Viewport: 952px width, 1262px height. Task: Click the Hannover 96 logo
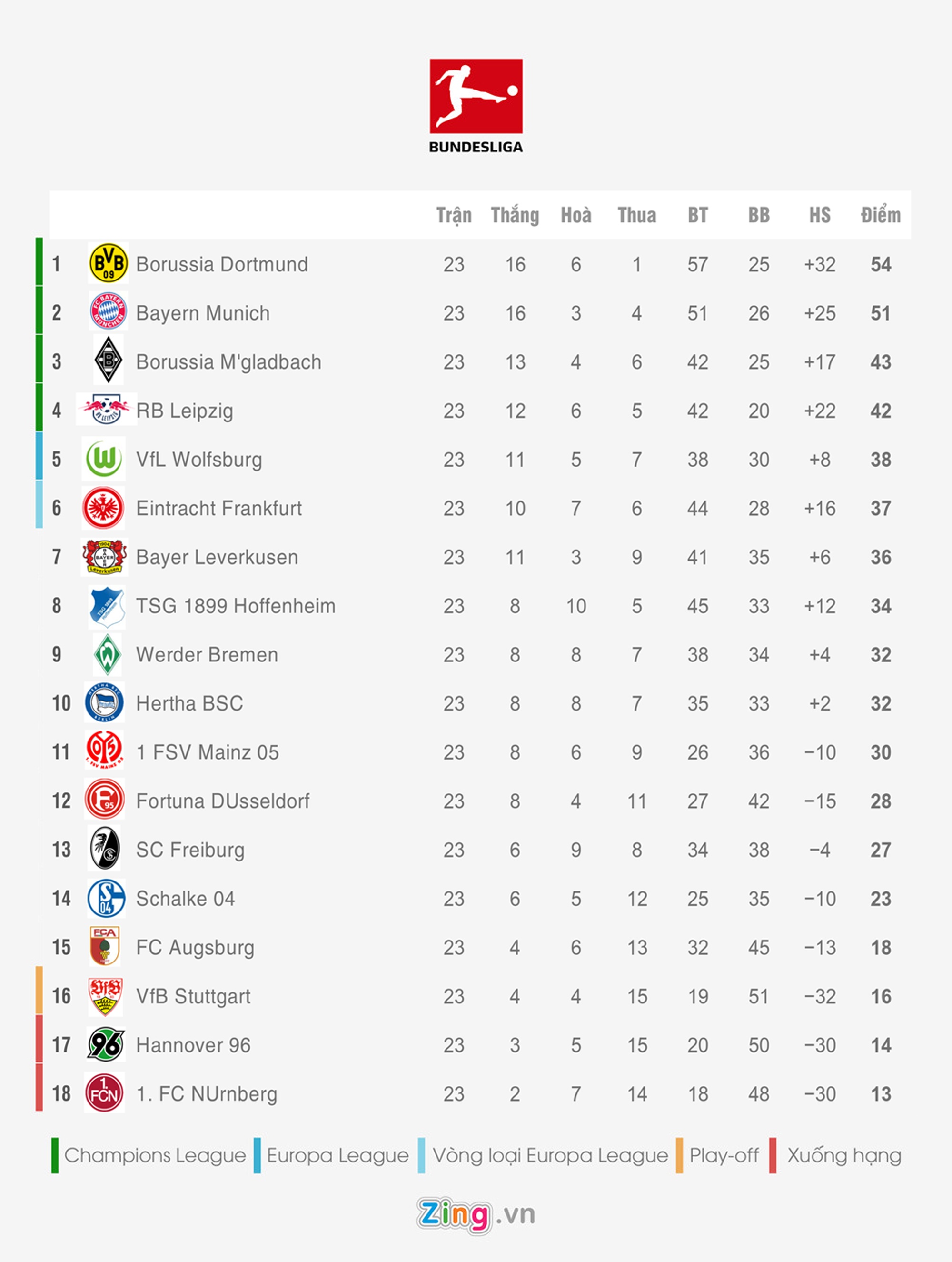click(106, 1044)
